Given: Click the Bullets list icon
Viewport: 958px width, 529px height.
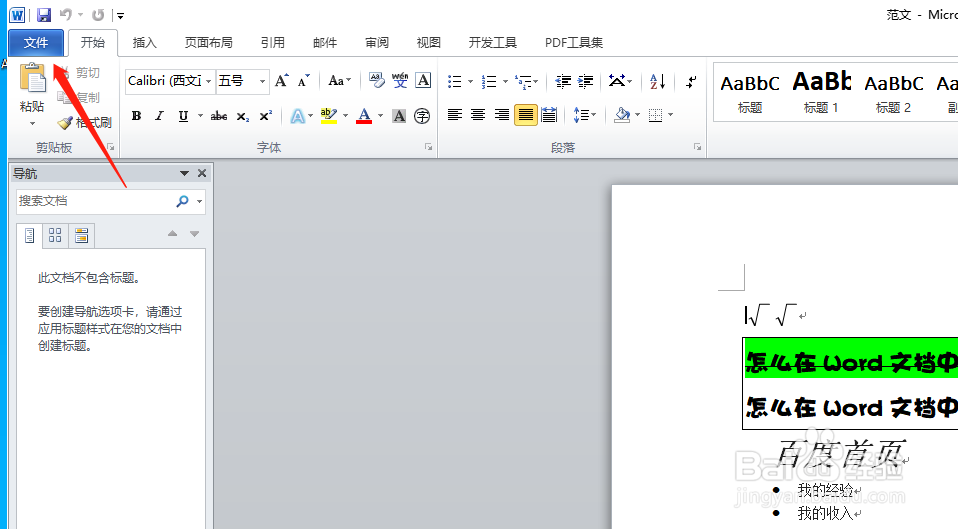Looking at the screenshot, I should click(455, 81).
